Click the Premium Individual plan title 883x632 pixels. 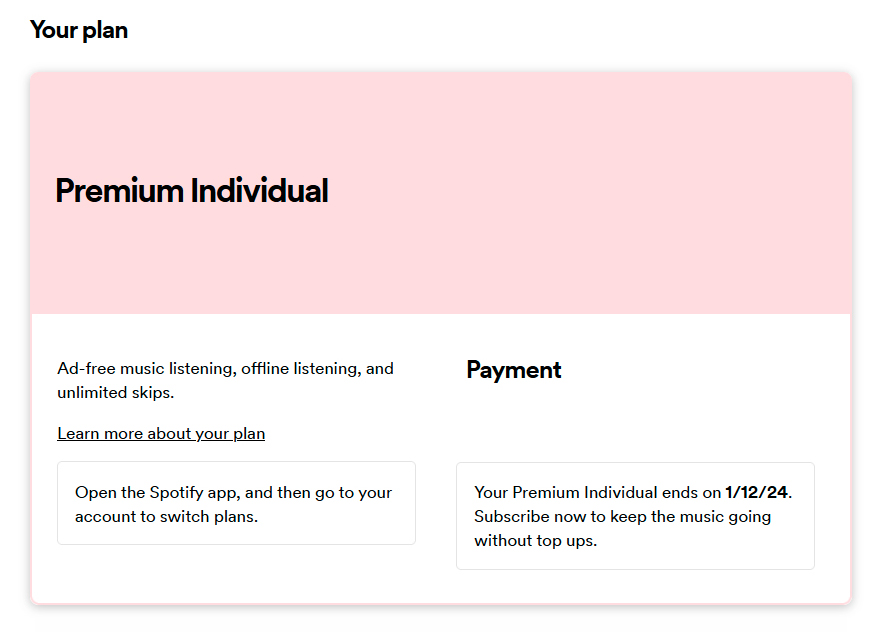(x=191, y=190)
